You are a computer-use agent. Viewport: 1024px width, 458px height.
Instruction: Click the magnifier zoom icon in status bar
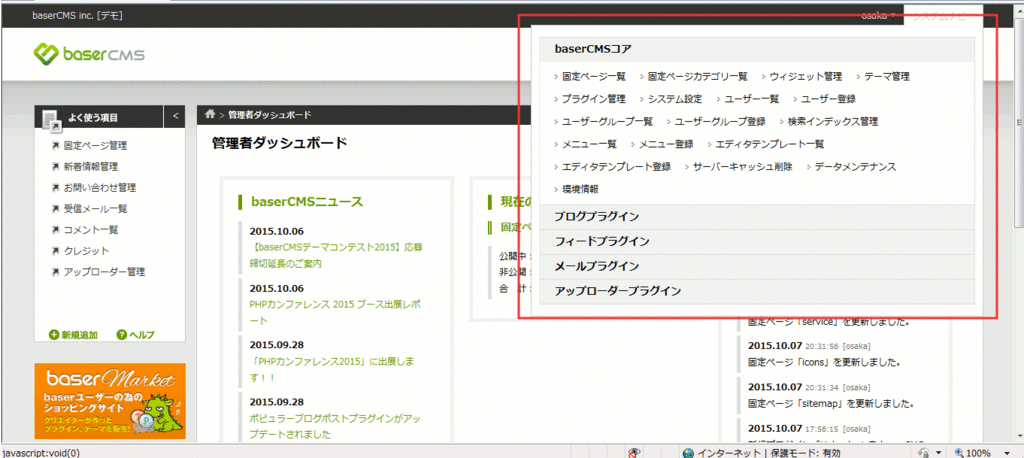pyautogui.click(x=959, y=453)
